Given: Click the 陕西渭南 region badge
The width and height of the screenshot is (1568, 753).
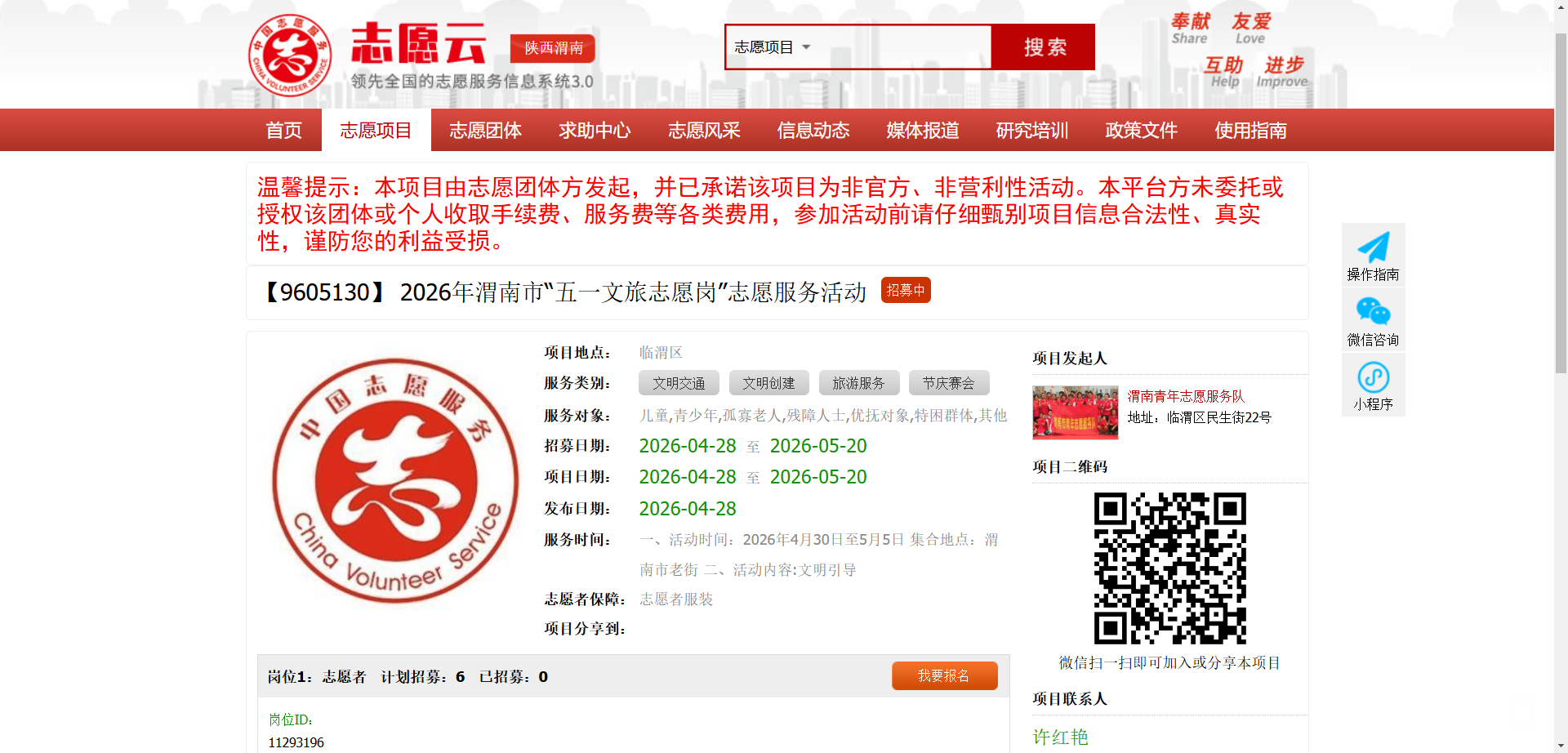Looking at the screenshot, I should (x=553, y=48).
